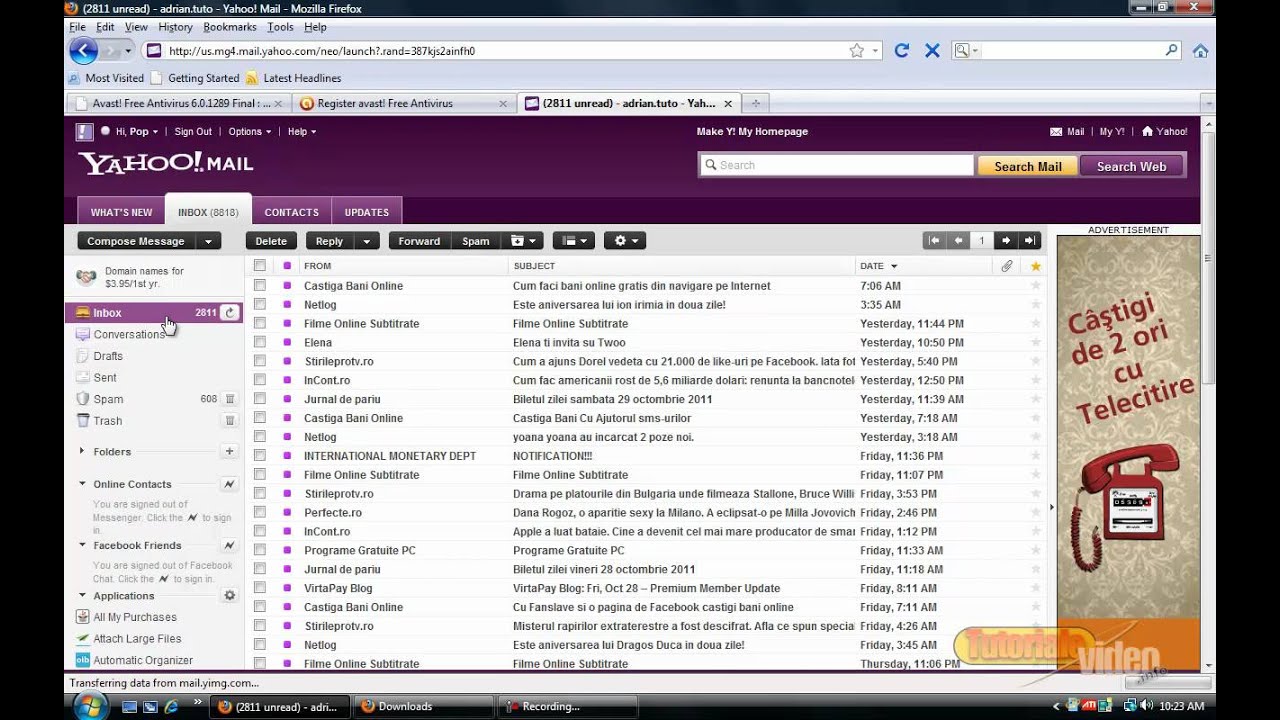This screenshot has width=1280, height=720.
Task: Jump to last page arrow
Action: (1030, 241)
